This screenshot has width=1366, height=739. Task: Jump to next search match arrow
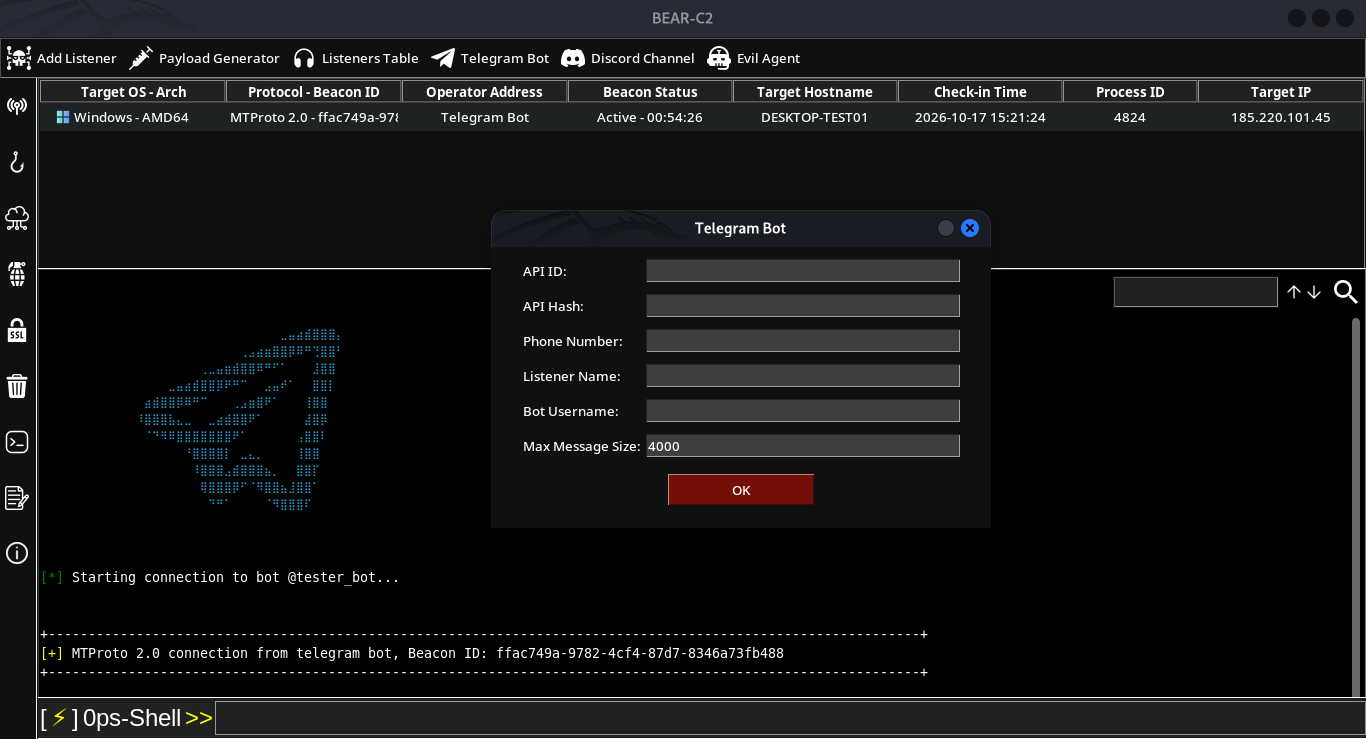tap(1314, 292)
